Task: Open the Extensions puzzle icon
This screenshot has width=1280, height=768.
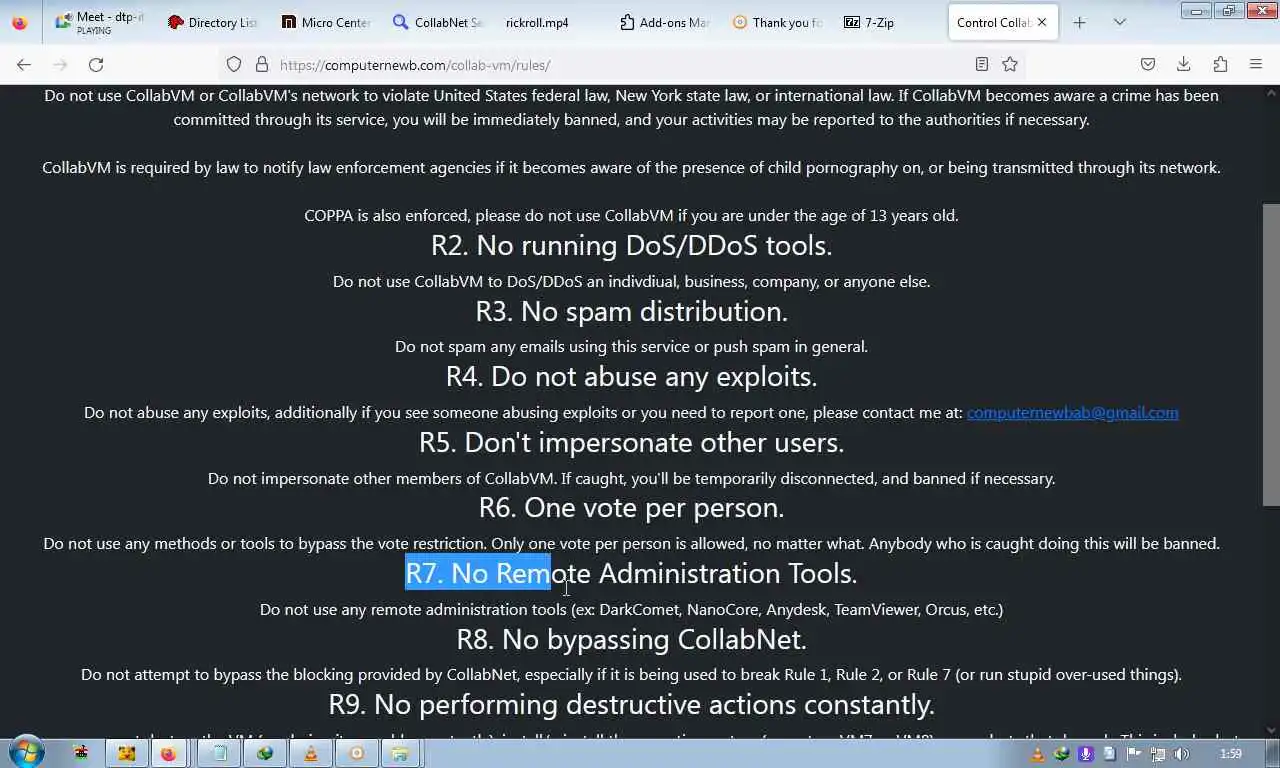Action: 1220,64
